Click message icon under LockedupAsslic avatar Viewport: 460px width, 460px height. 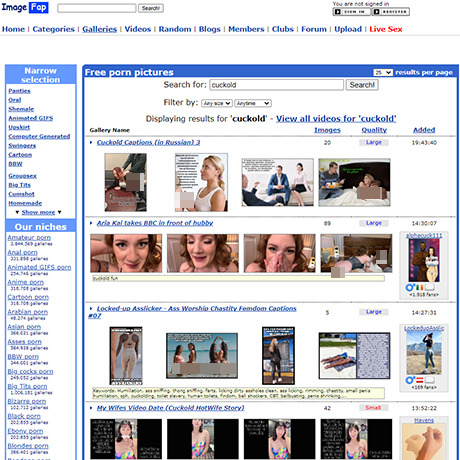click(429, 380)
